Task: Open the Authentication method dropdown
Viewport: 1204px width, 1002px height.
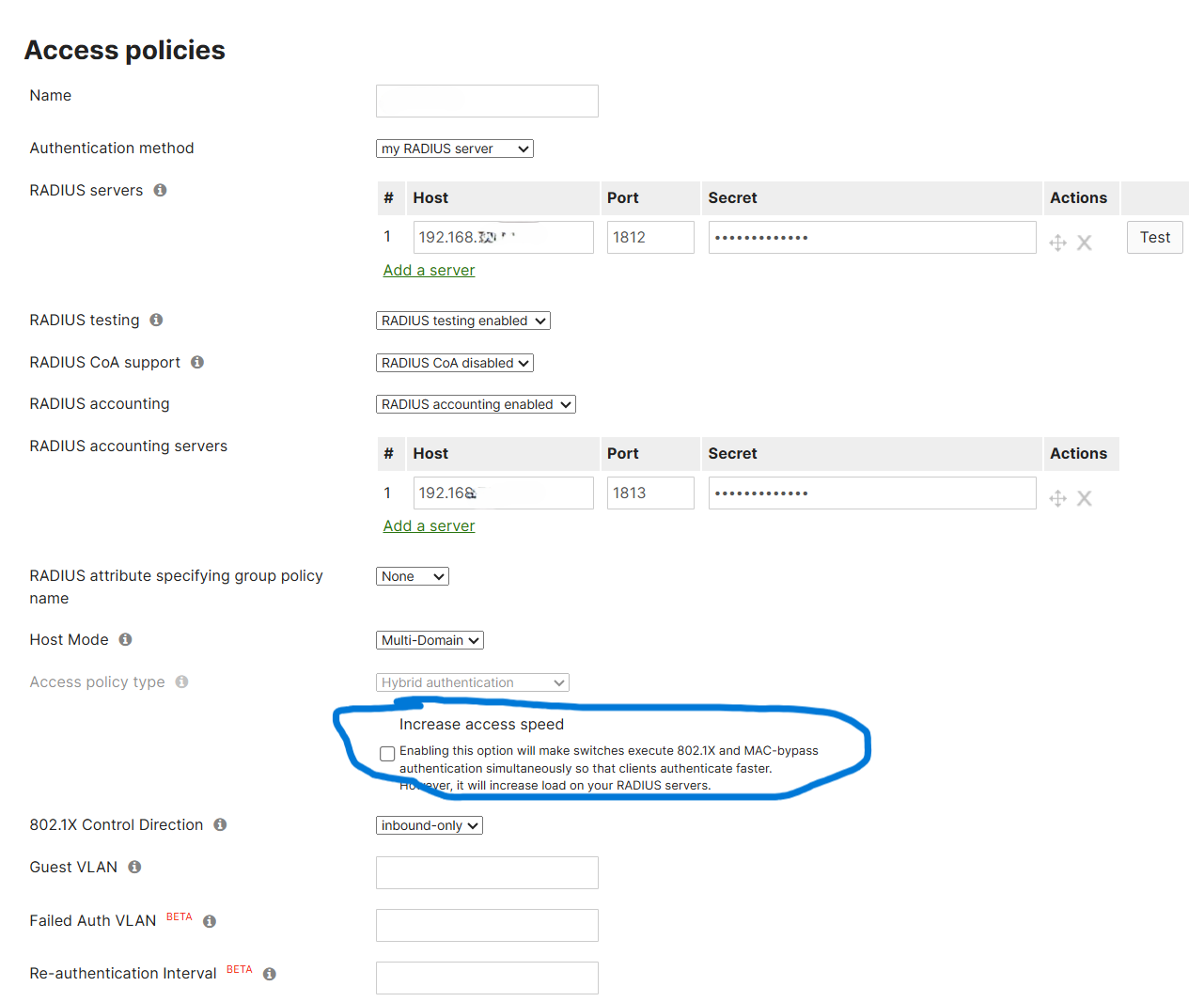Action: click(x=454, y=148)
